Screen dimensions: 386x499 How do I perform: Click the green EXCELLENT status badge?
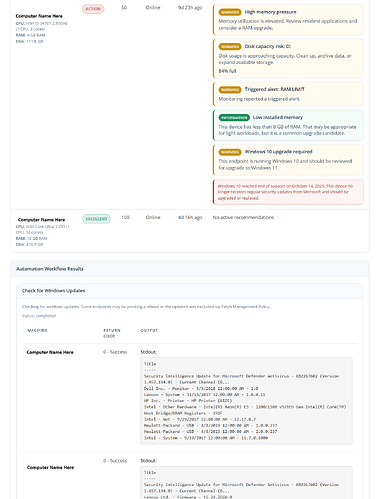click(x=96, y=219)
